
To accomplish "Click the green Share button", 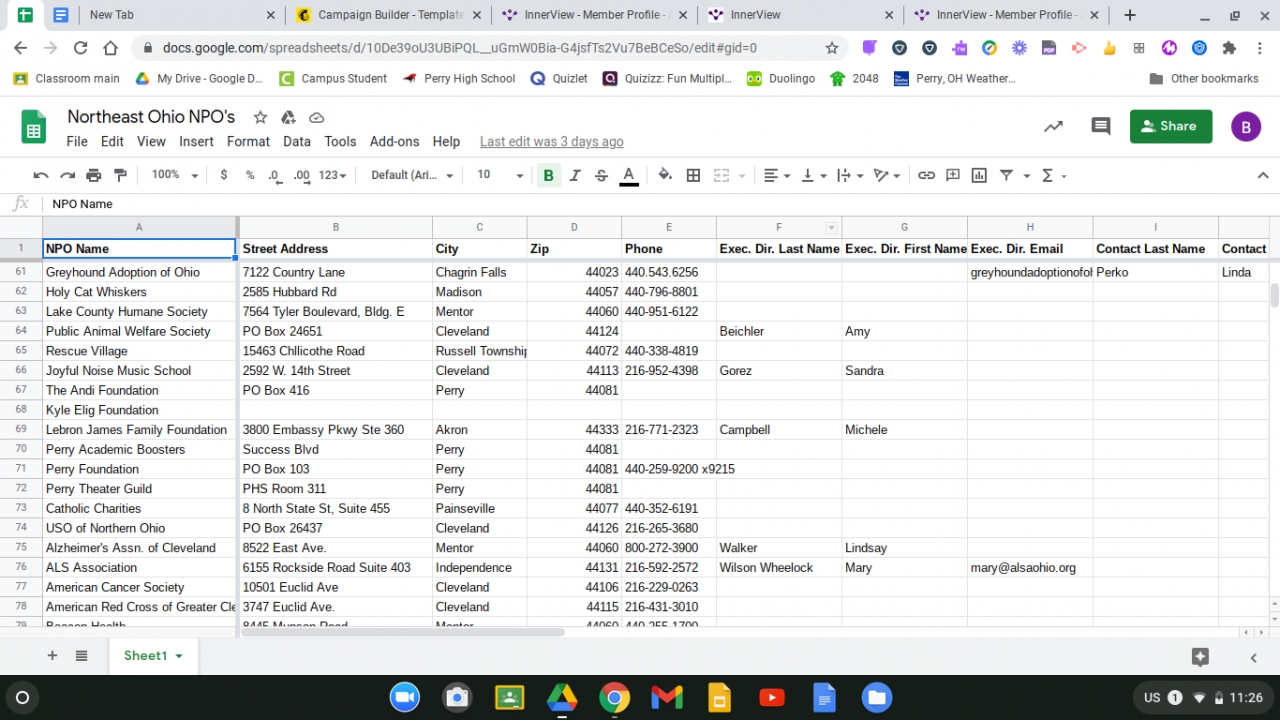I will 1170,126.
